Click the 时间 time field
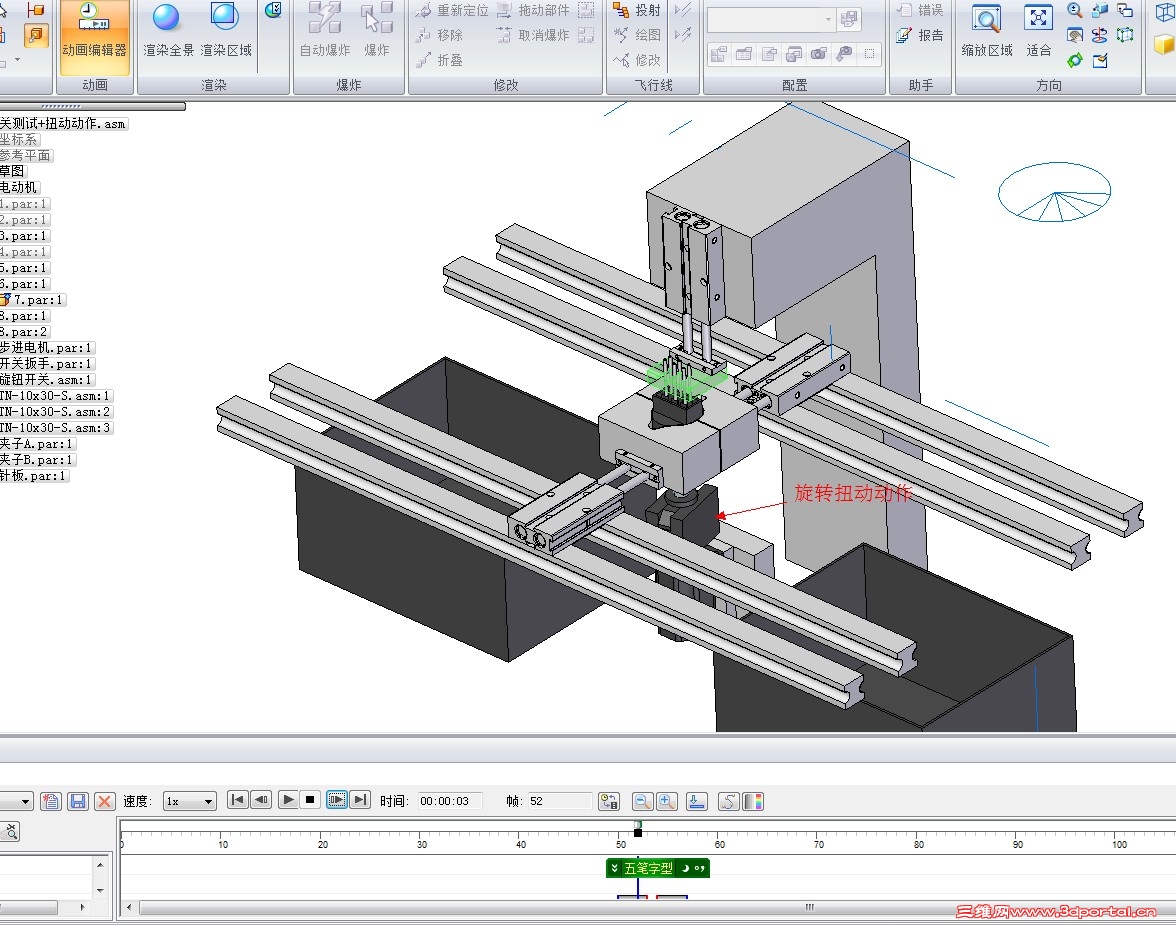 449,801
